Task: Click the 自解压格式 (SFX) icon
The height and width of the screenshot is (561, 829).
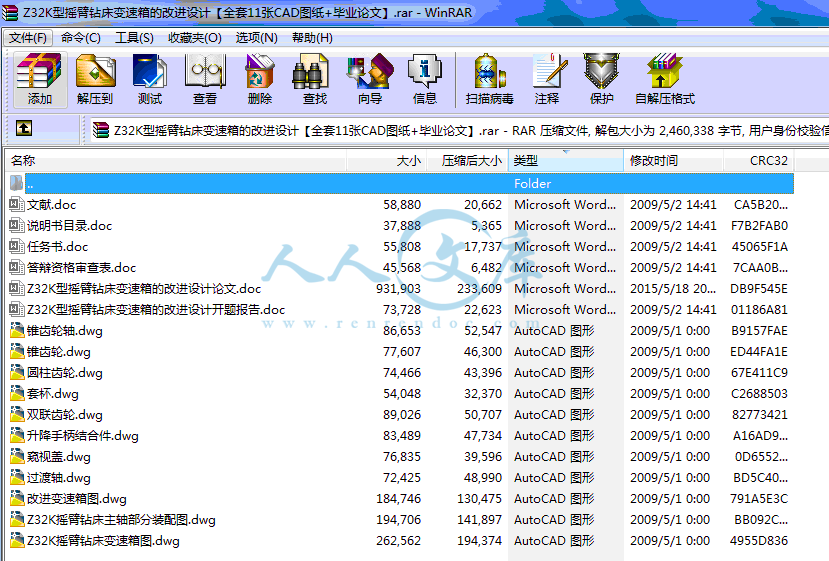Action: click(x=665, y=79)
